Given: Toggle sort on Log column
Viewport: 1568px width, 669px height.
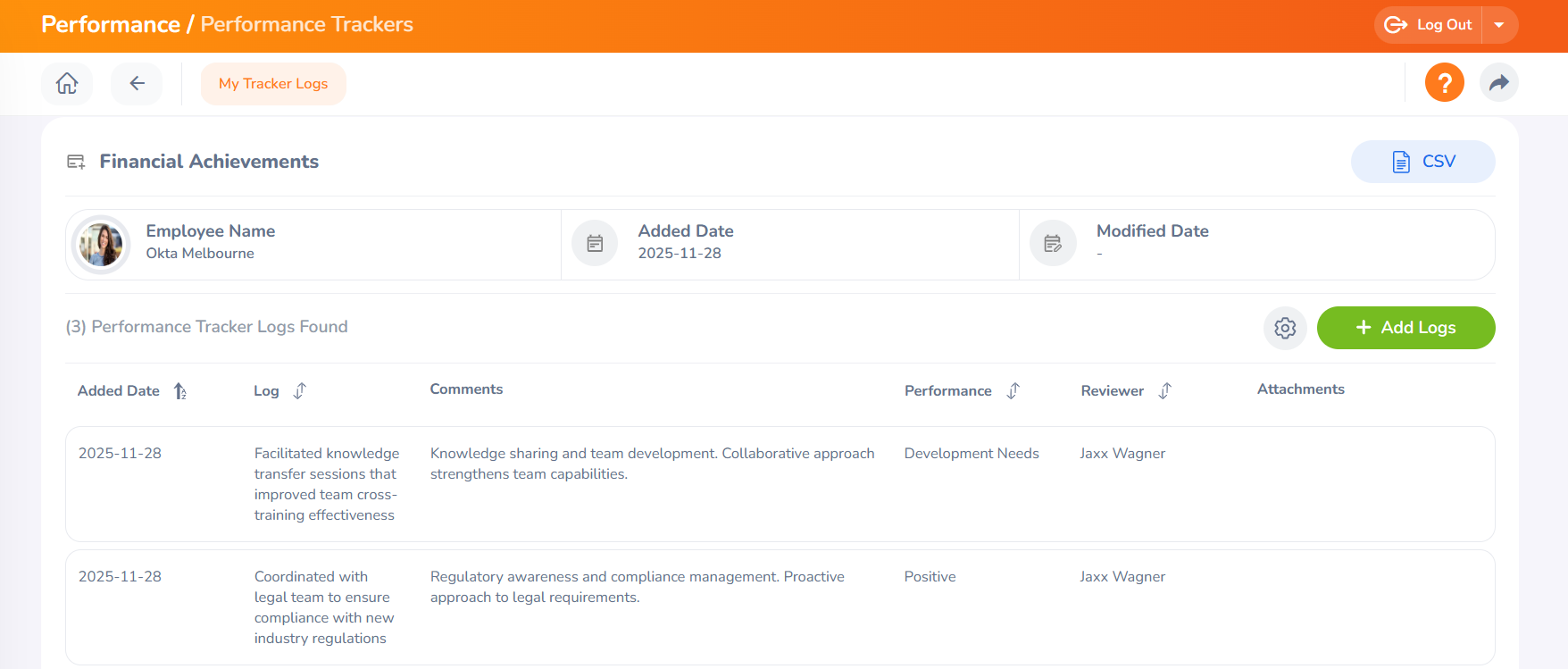Looking at the screenshot, I should (x=300, y=391).
